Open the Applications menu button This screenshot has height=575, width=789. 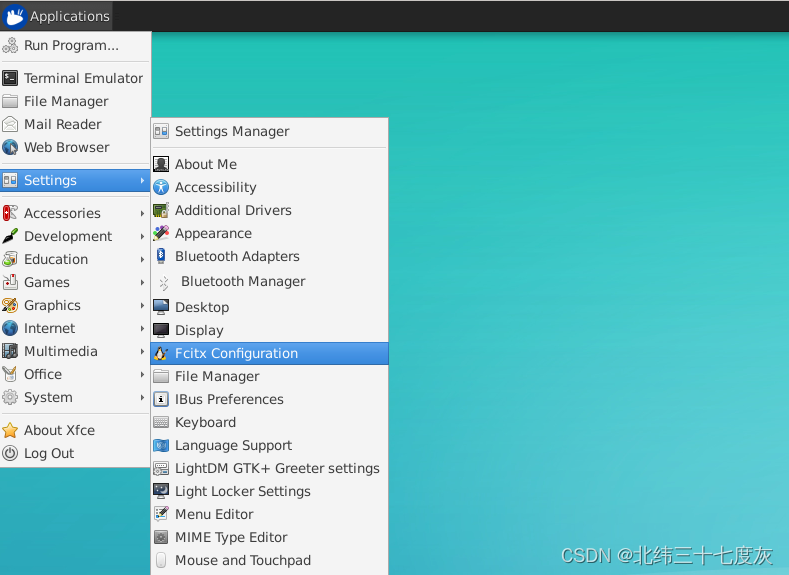coord(56,16)
